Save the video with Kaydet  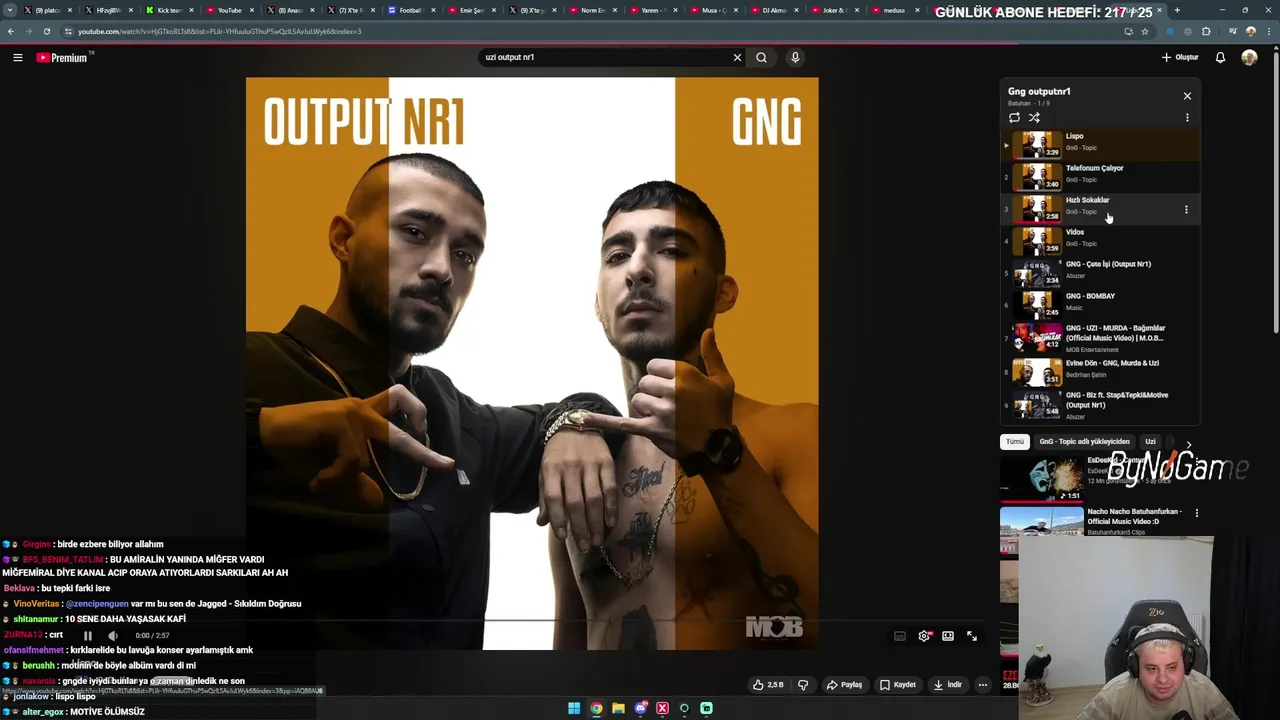[897, 685]
